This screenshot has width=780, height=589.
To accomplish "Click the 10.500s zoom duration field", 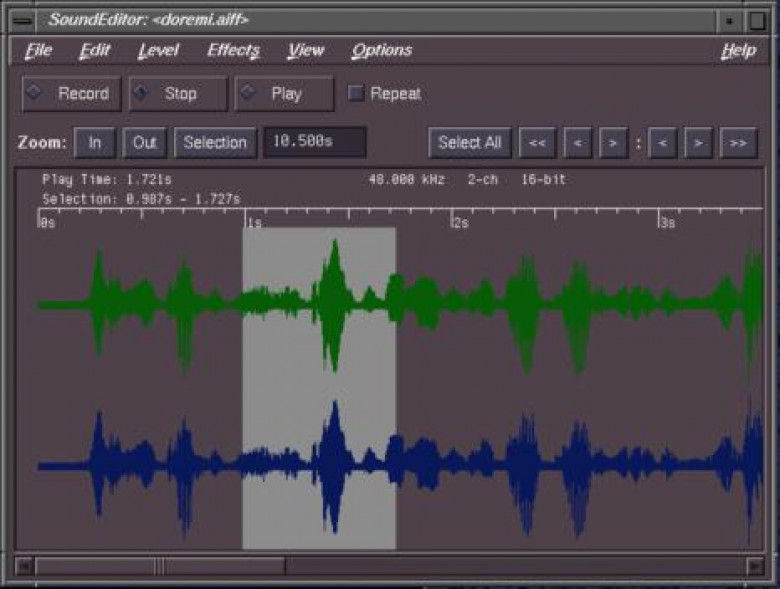I will pos(315,142).
